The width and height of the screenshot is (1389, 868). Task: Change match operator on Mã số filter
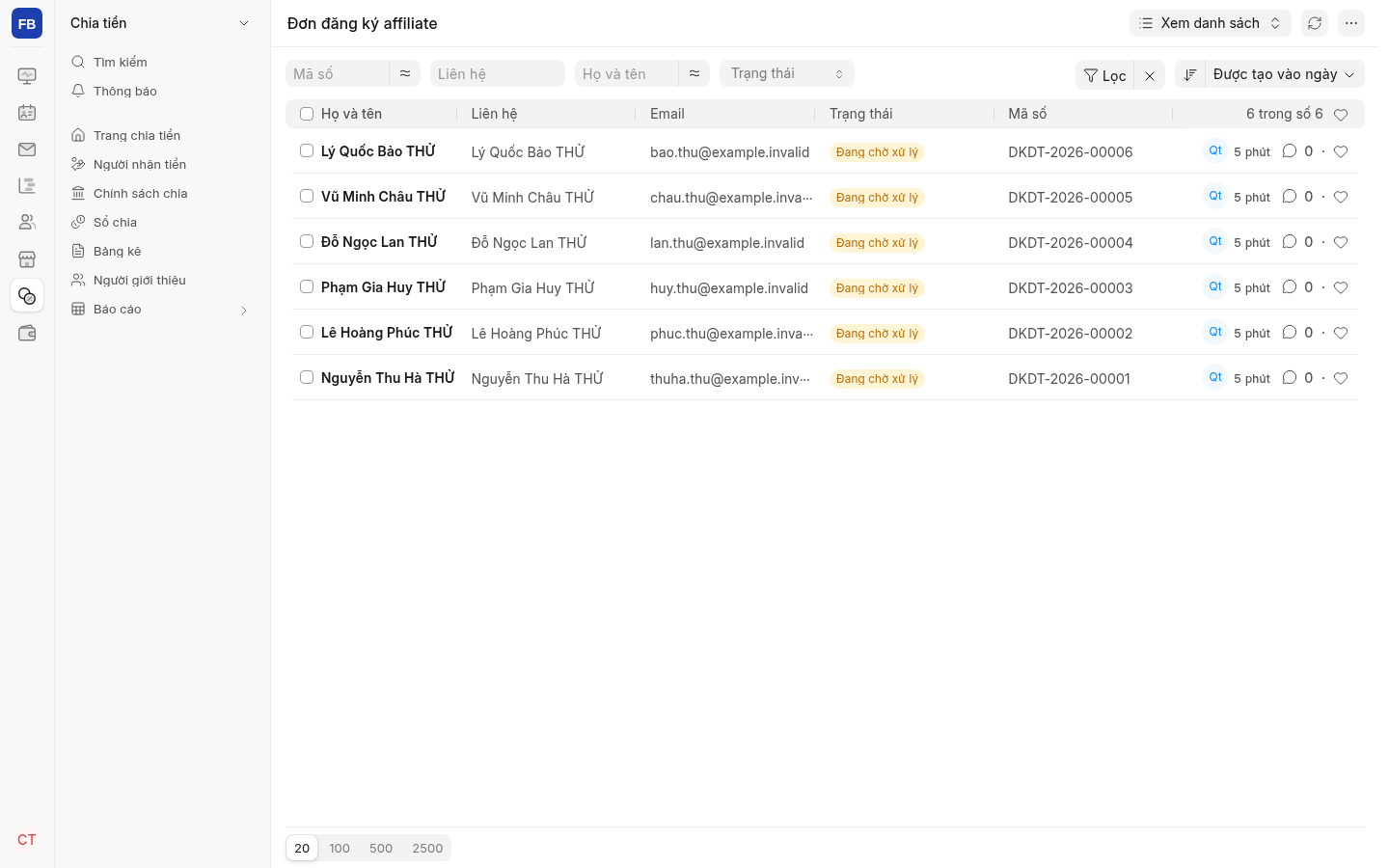pyautogui.click(x=405, y=73)
